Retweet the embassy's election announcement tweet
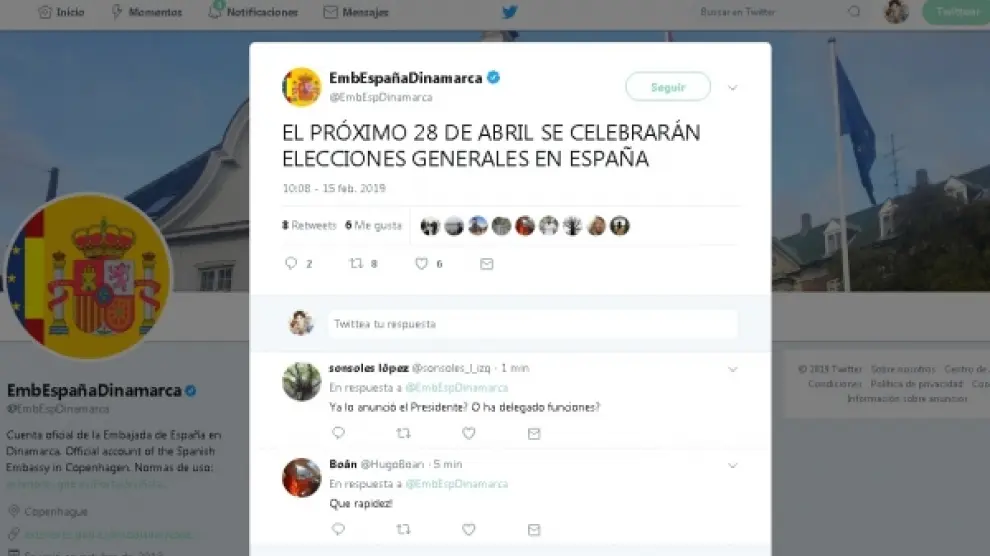The width and height of the screenshot is (990, 556). [357, 263]
